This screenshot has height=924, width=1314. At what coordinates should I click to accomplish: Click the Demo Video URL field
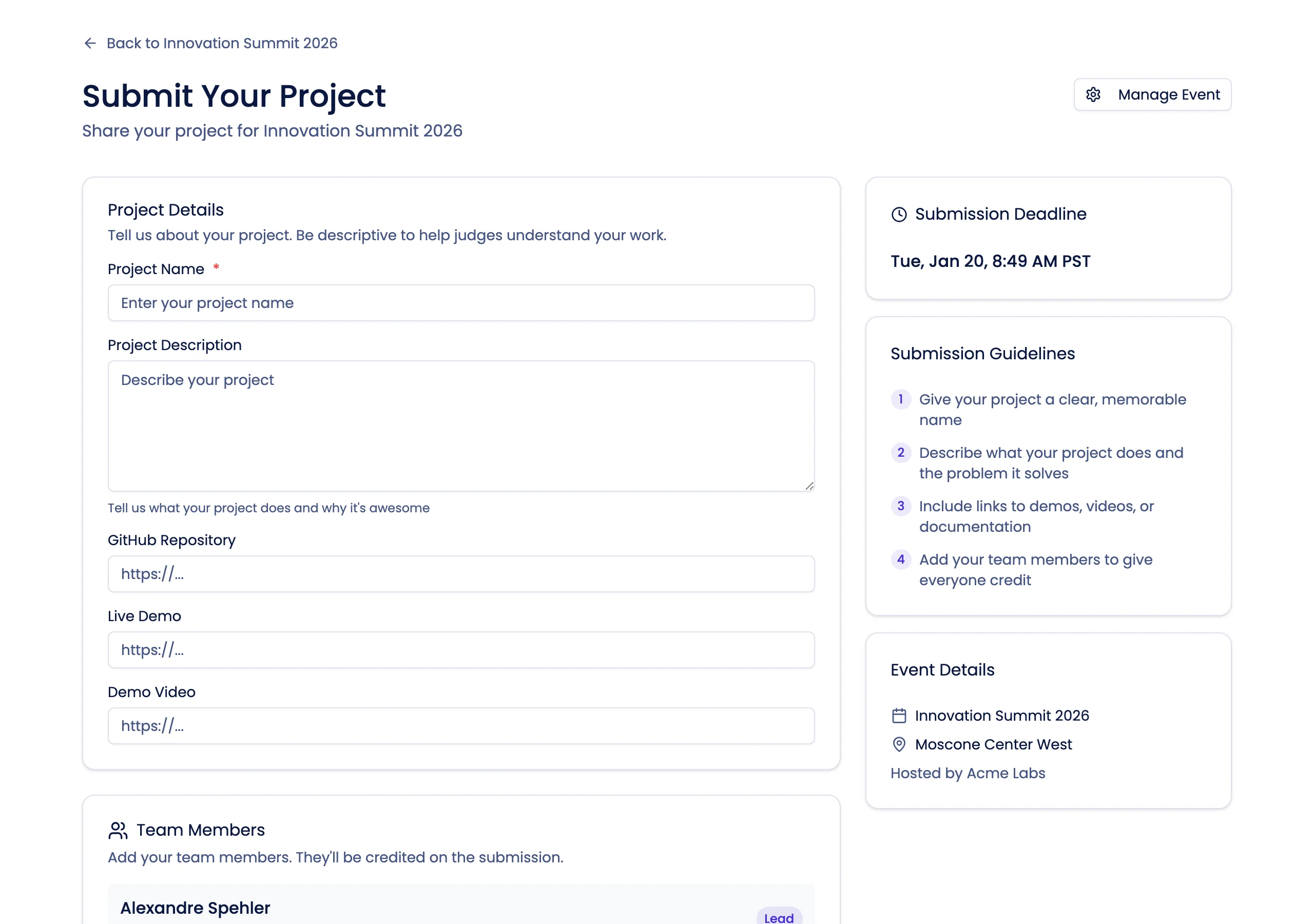(x=461, y=725)
